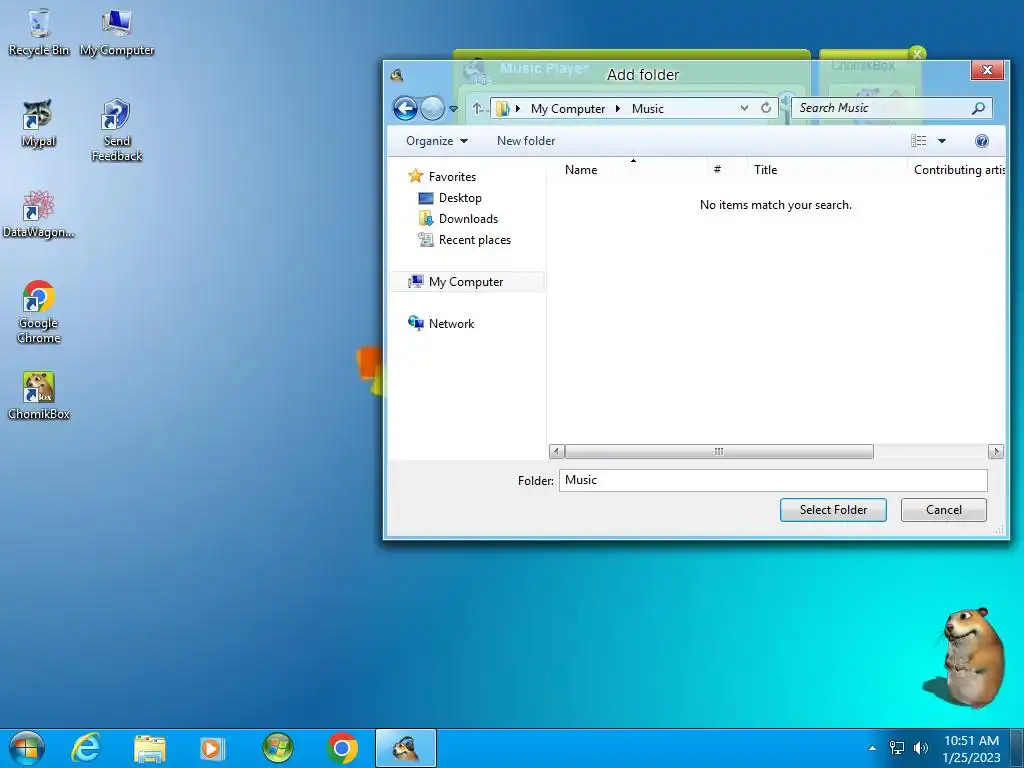Click scrollbar right arrow

click(995, 451)
